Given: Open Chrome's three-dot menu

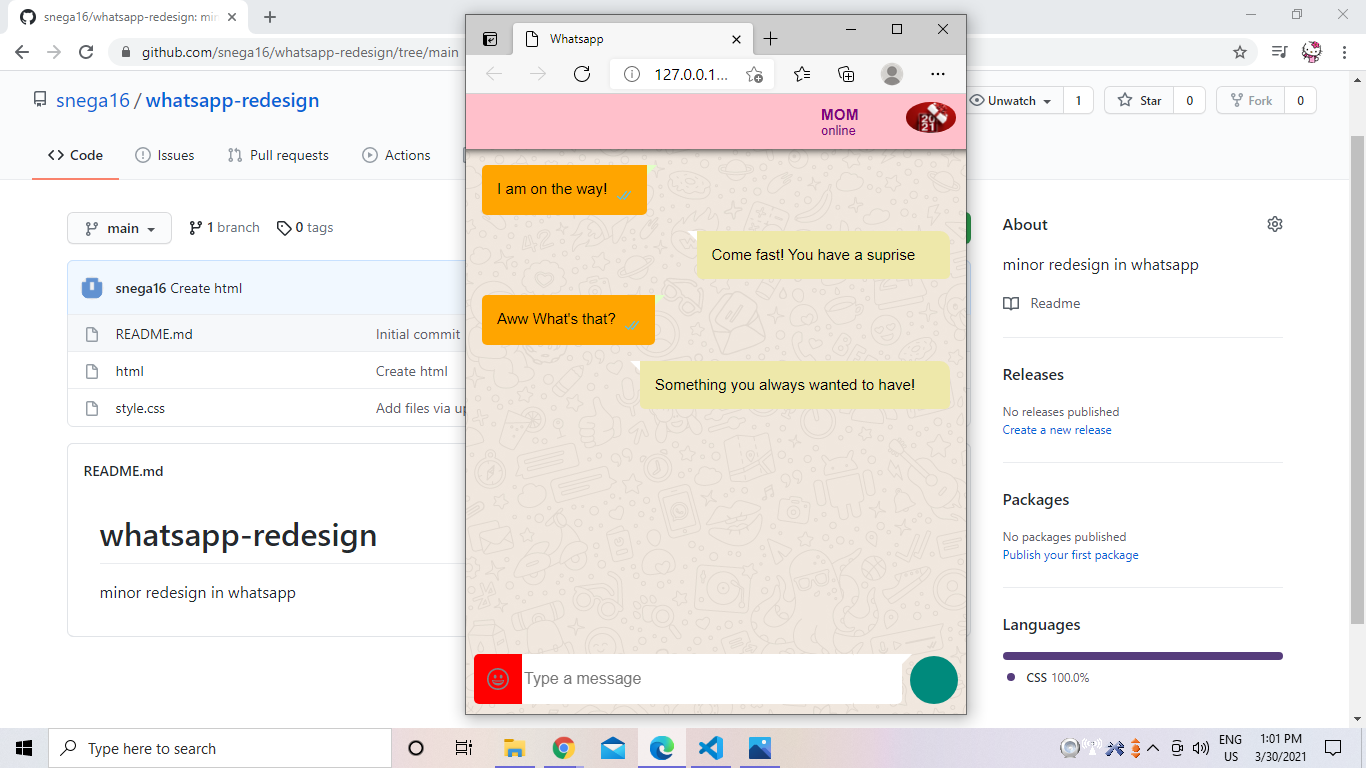Looking at the screenshot, I should pyautogui.click(x=1343, y=51).
